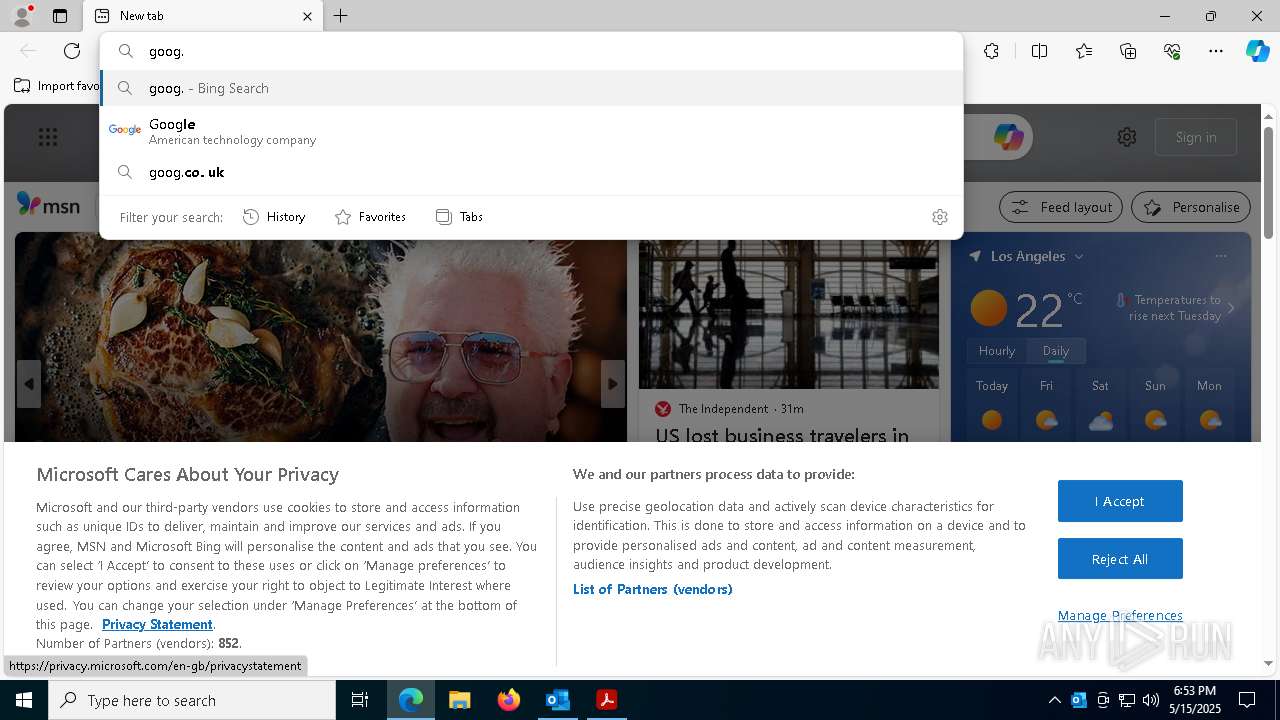Open the Copilot sidebar icon
This screenshot has height=720, width=1280.
point(1257,51)
